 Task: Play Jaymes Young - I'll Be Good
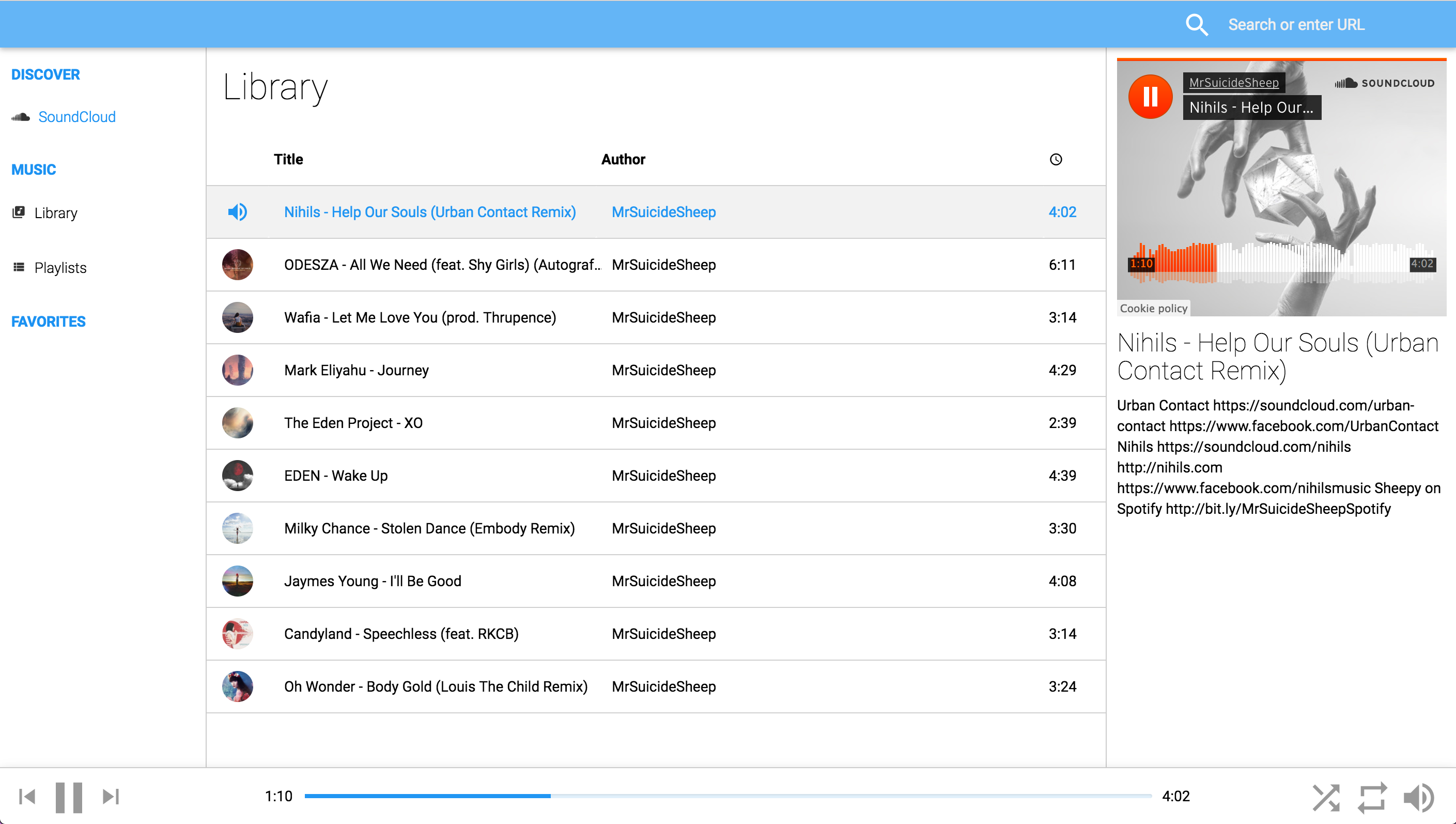[372, 580]
